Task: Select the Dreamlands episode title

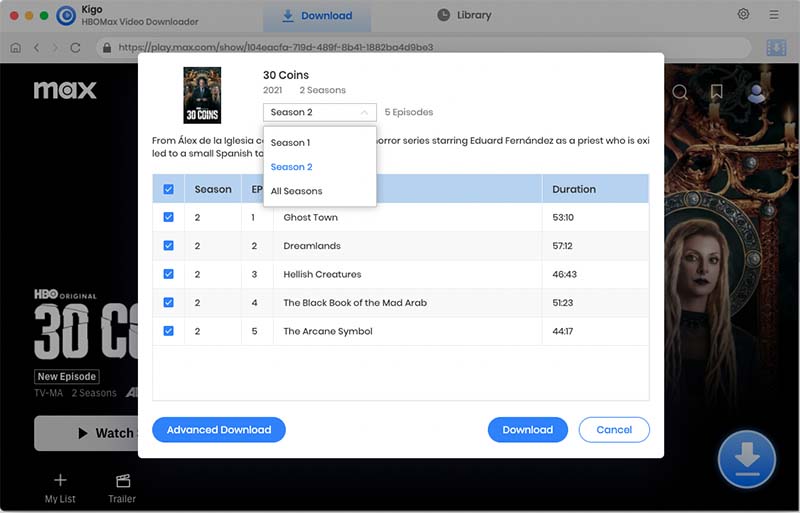Action: point(312,246)
